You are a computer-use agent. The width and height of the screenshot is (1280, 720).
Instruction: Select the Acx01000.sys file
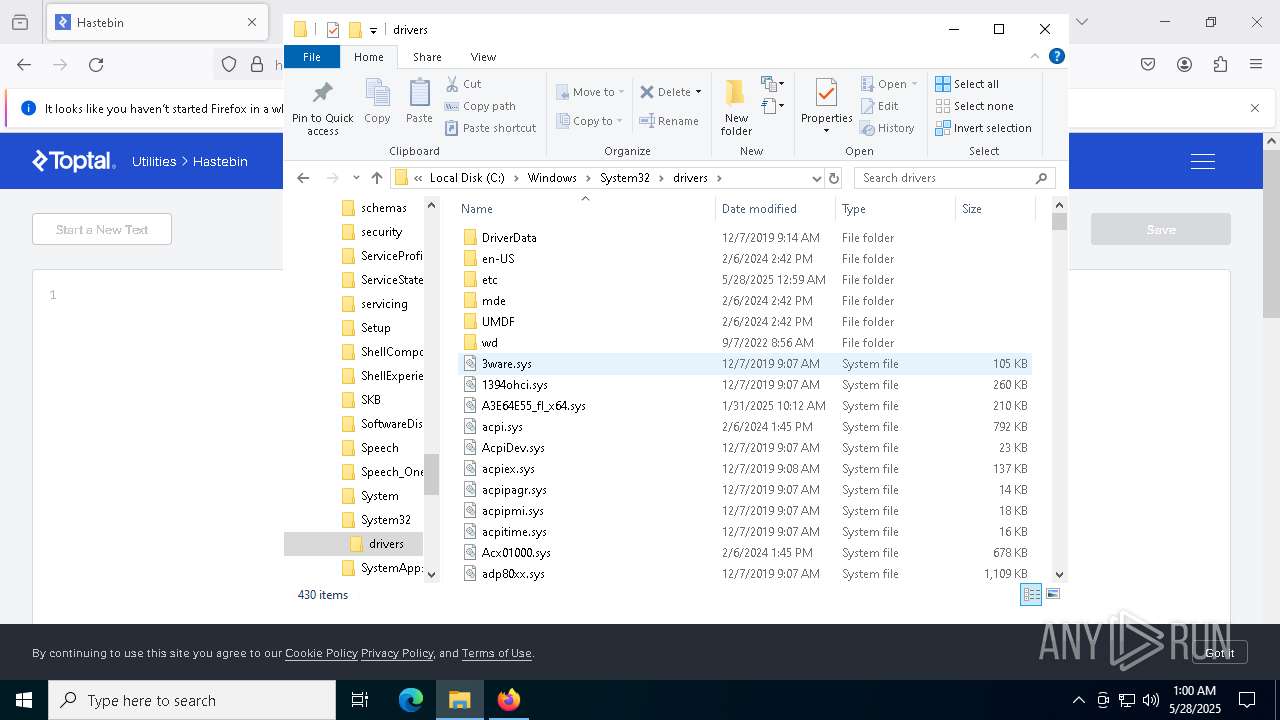click(745, 553)
